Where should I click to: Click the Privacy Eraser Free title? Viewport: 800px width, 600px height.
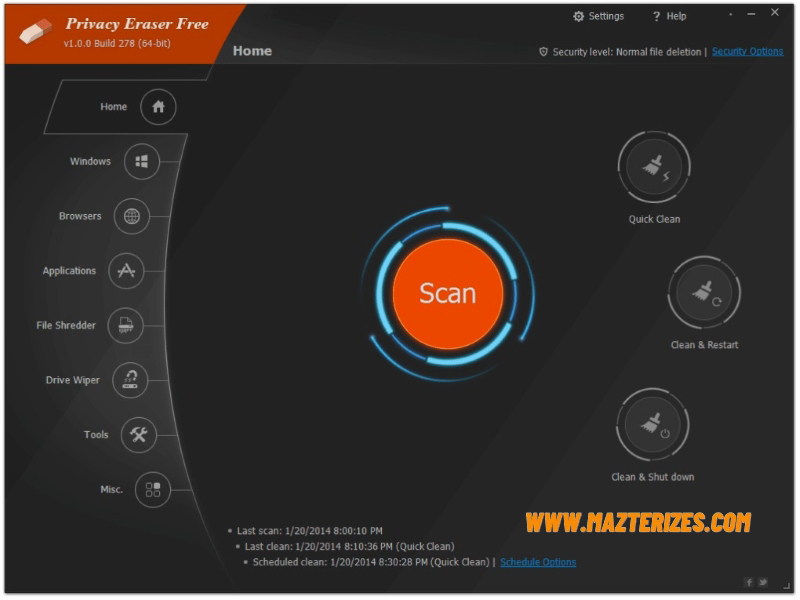pyautogui.click(x=137, y=24)
